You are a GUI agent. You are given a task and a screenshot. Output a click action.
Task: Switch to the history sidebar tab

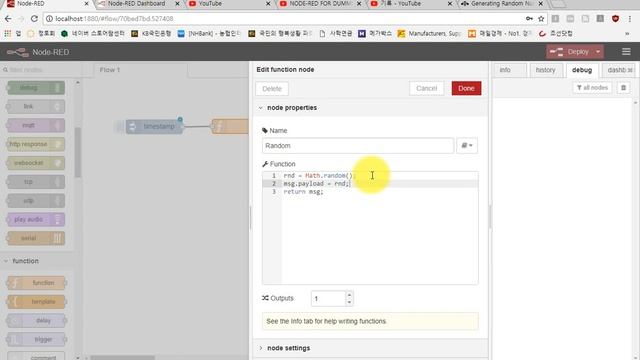tap(546, 70)
